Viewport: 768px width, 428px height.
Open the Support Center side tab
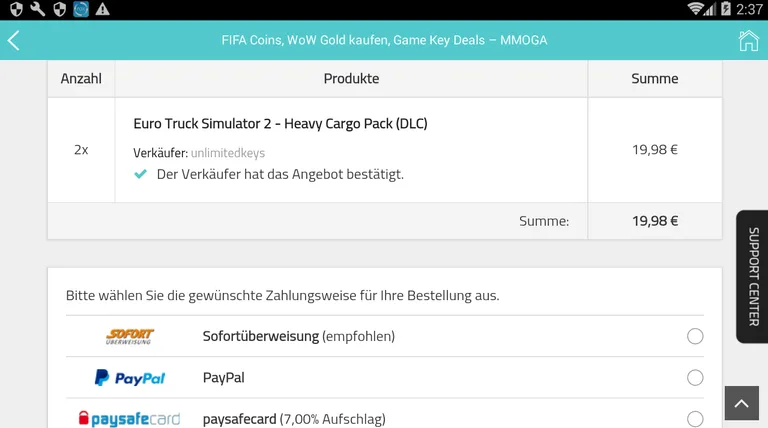pos(752,277)
